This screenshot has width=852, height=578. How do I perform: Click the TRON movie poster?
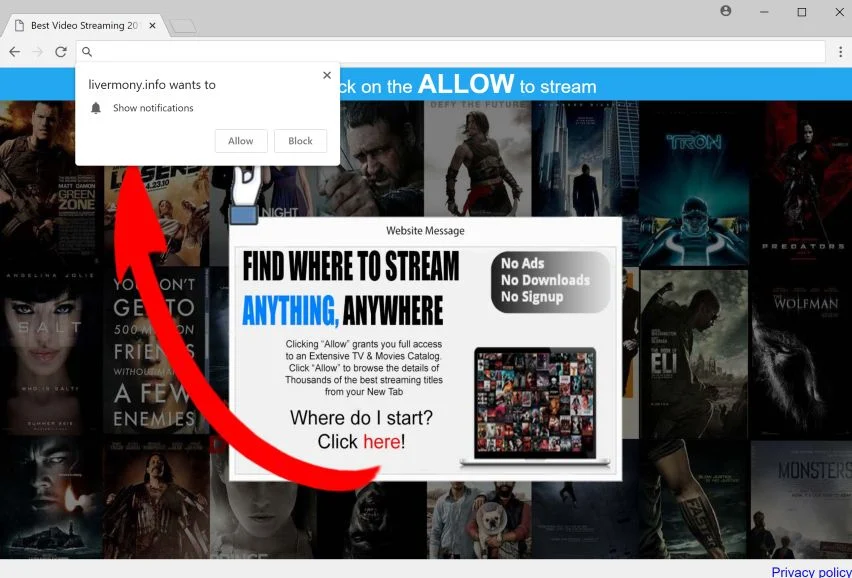click(694, 183)
